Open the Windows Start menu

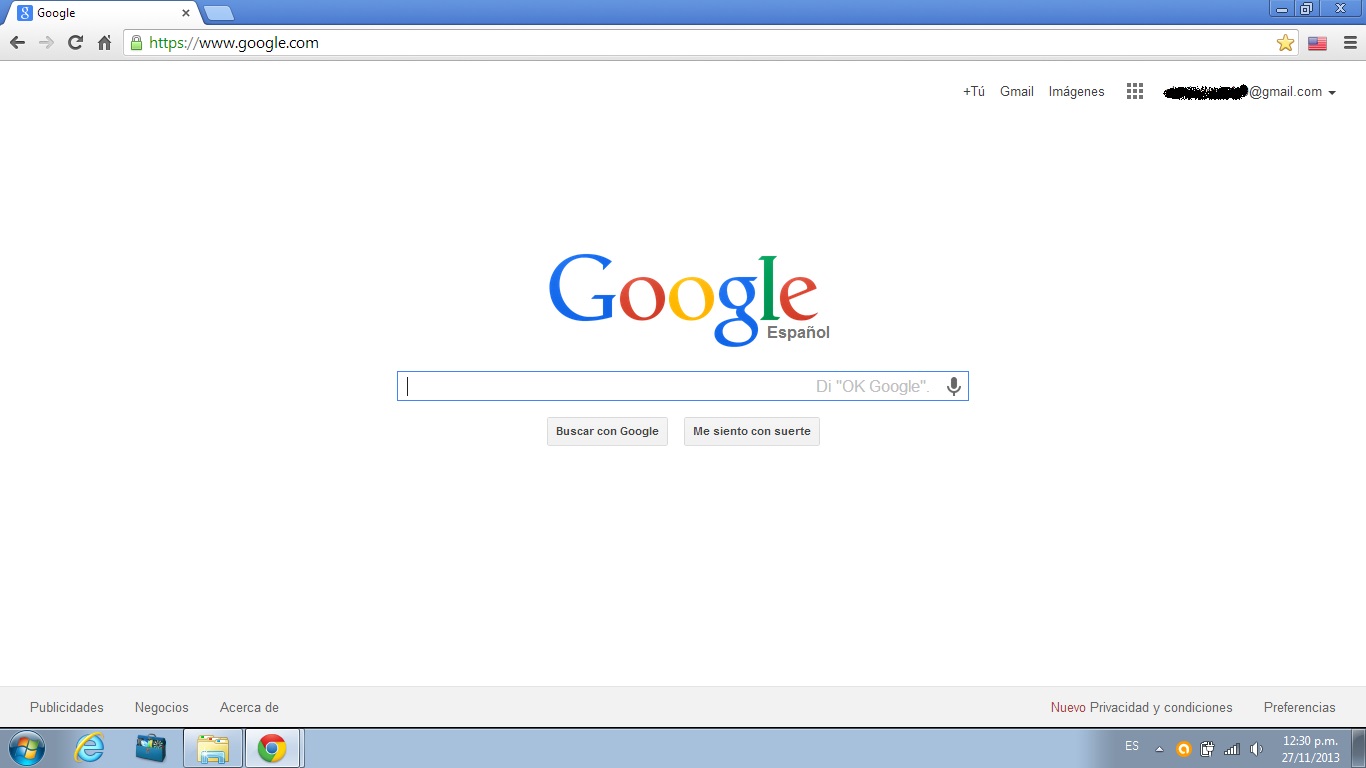(25, 748)
